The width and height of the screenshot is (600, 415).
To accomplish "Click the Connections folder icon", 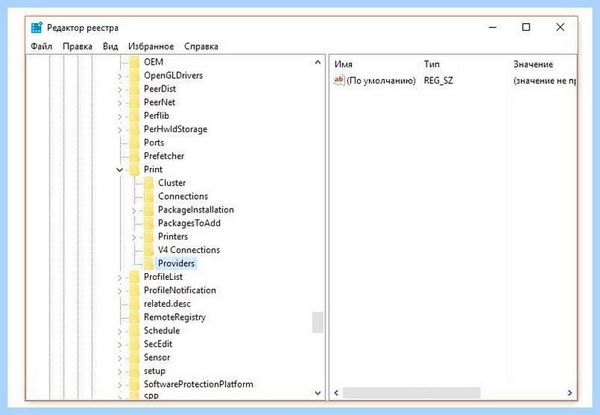I will [x=149, y=196].
